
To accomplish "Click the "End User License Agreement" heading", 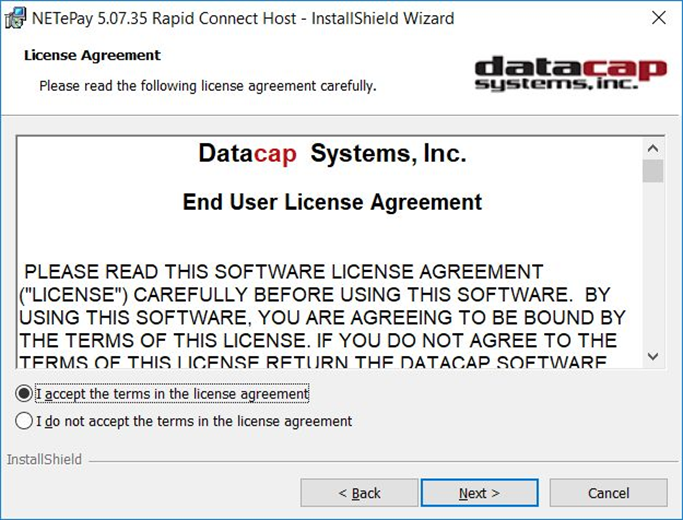I will 332,203.
